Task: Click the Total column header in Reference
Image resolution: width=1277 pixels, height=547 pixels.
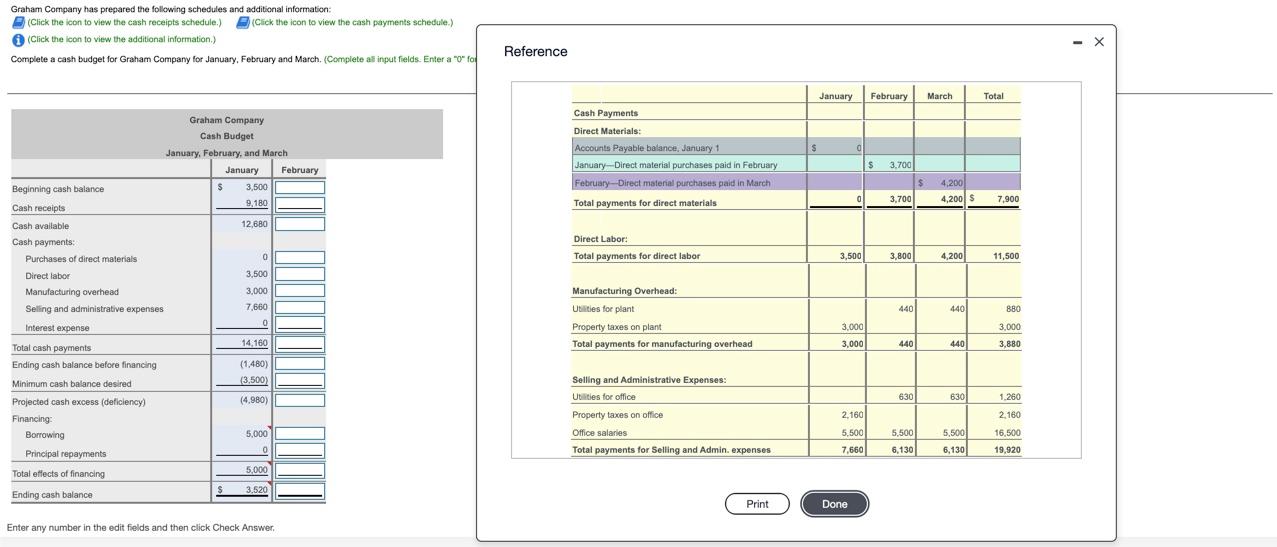Action: point(993,96)
